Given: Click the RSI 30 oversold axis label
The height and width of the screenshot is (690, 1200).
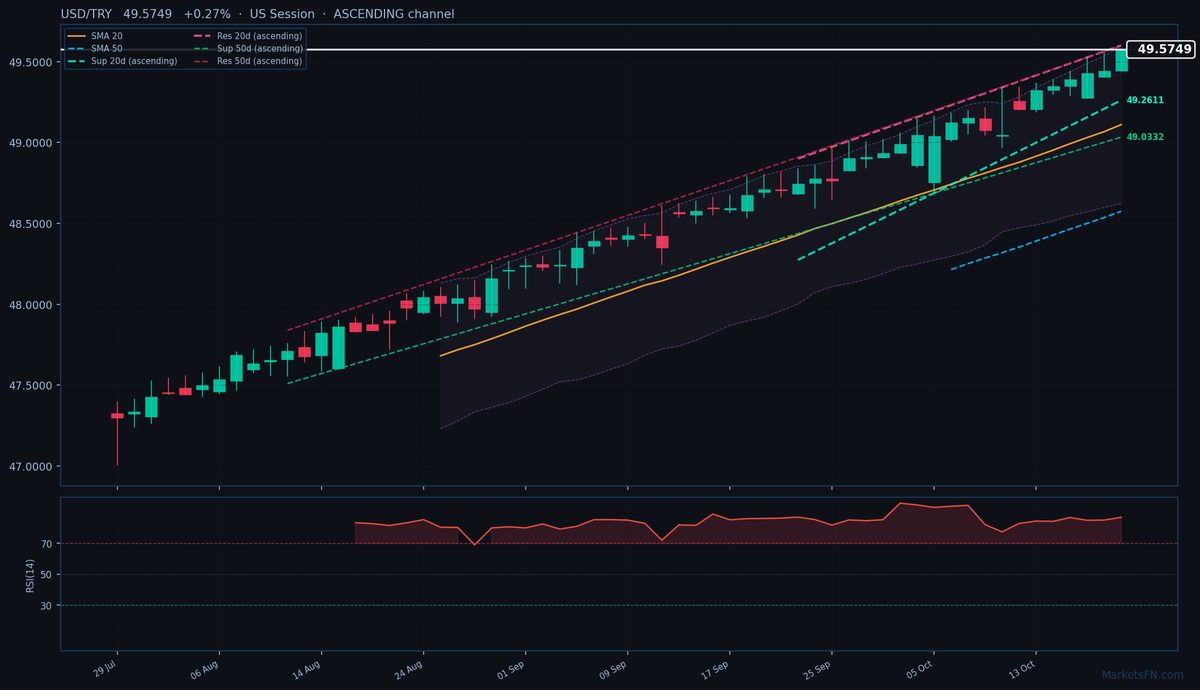Looking at the screenshot, I should [47, 606].
